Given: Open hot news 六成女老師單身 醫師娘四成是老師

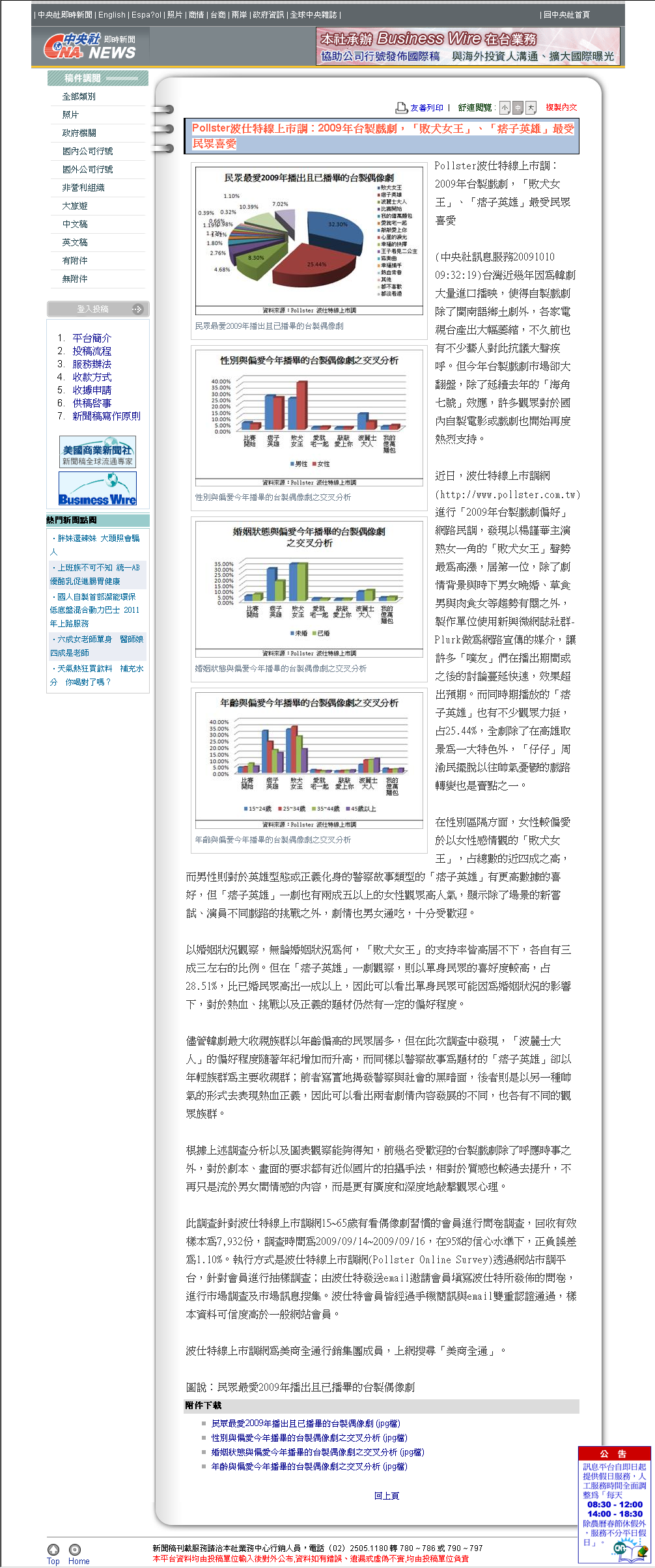Looking at the screenshot, I should coord(97,646).
